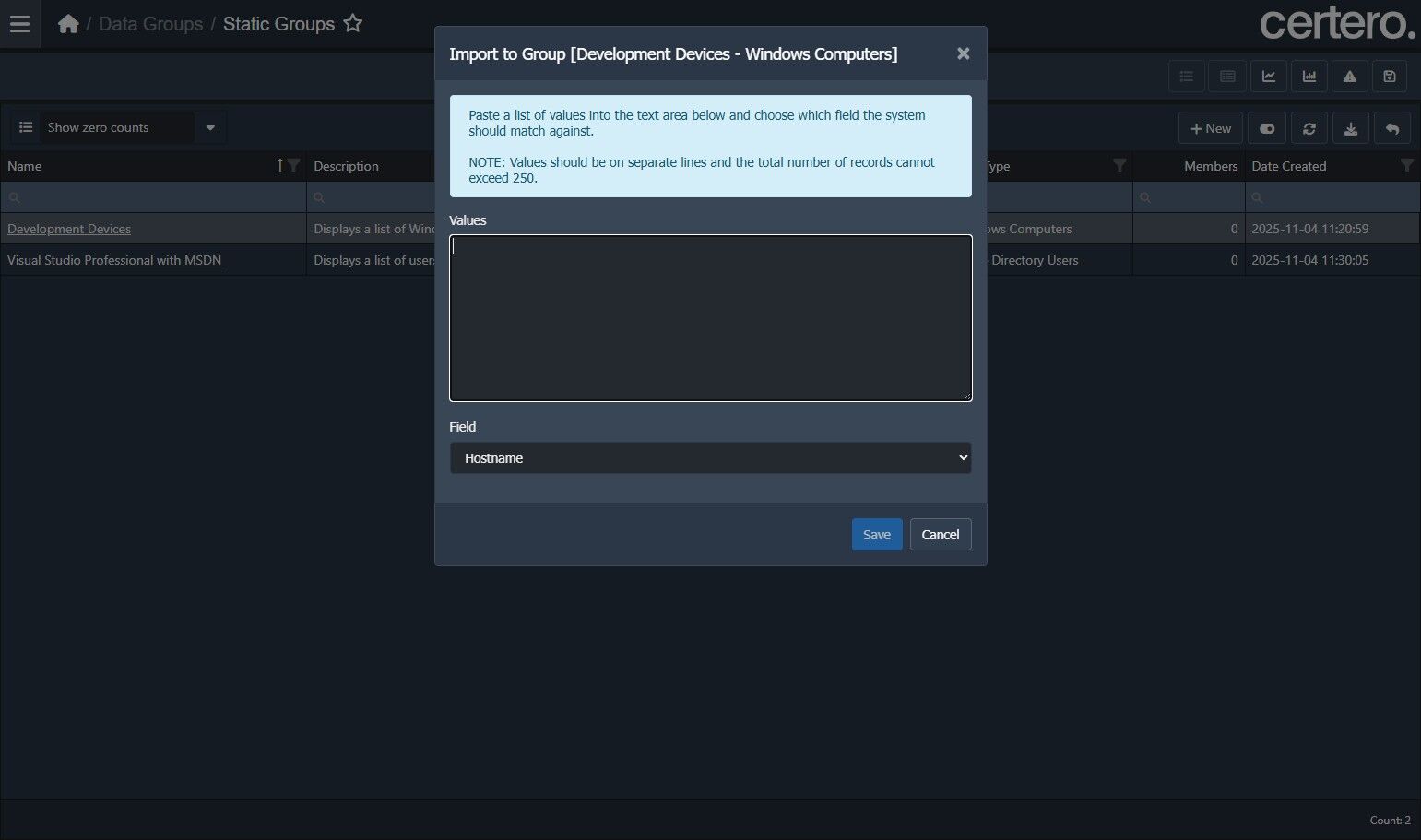Sort ascending arrow on Name column
Viewport: 1421px width, 840px height.
280,165
